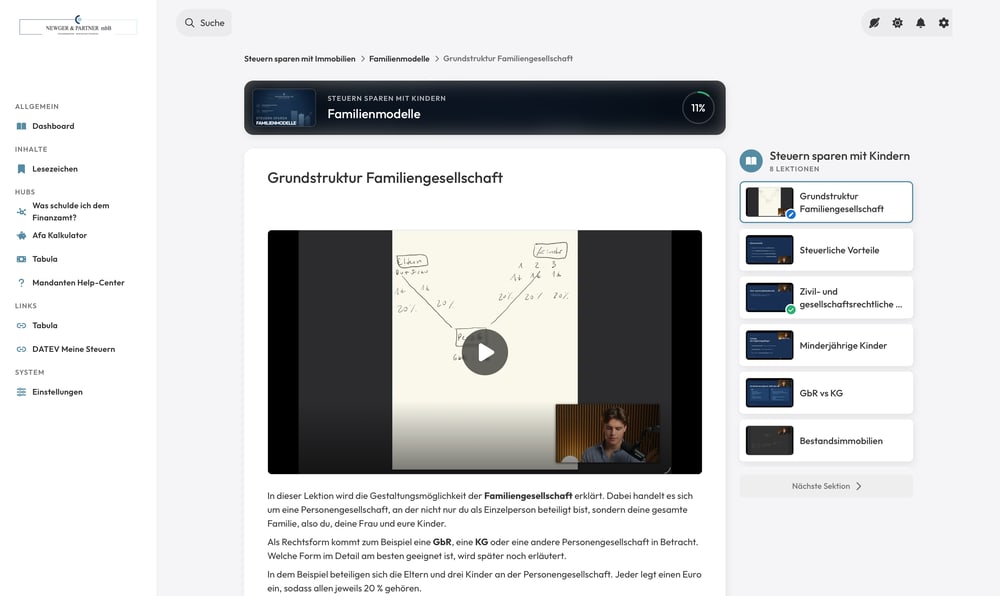Select lesson Bestandsimmobilien
Viewport: 1000px width, 596px height.
point(826,440)
